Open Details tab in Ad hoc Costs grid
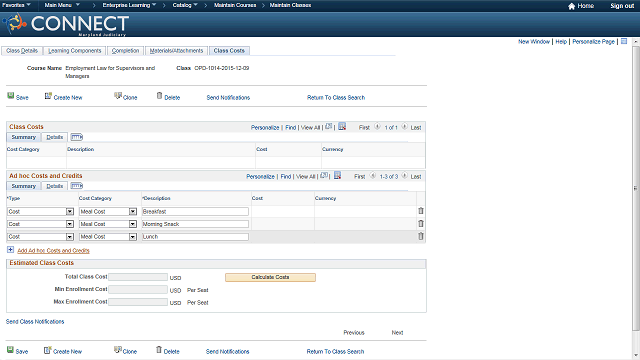The width and height of the screenshot is (640, 360). (55, 186)
